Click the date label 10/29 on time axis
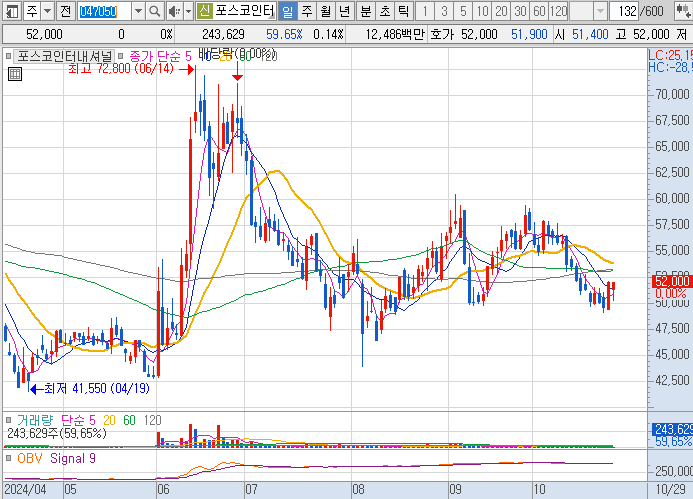This screenshot has width=693, height=499. 670,489
